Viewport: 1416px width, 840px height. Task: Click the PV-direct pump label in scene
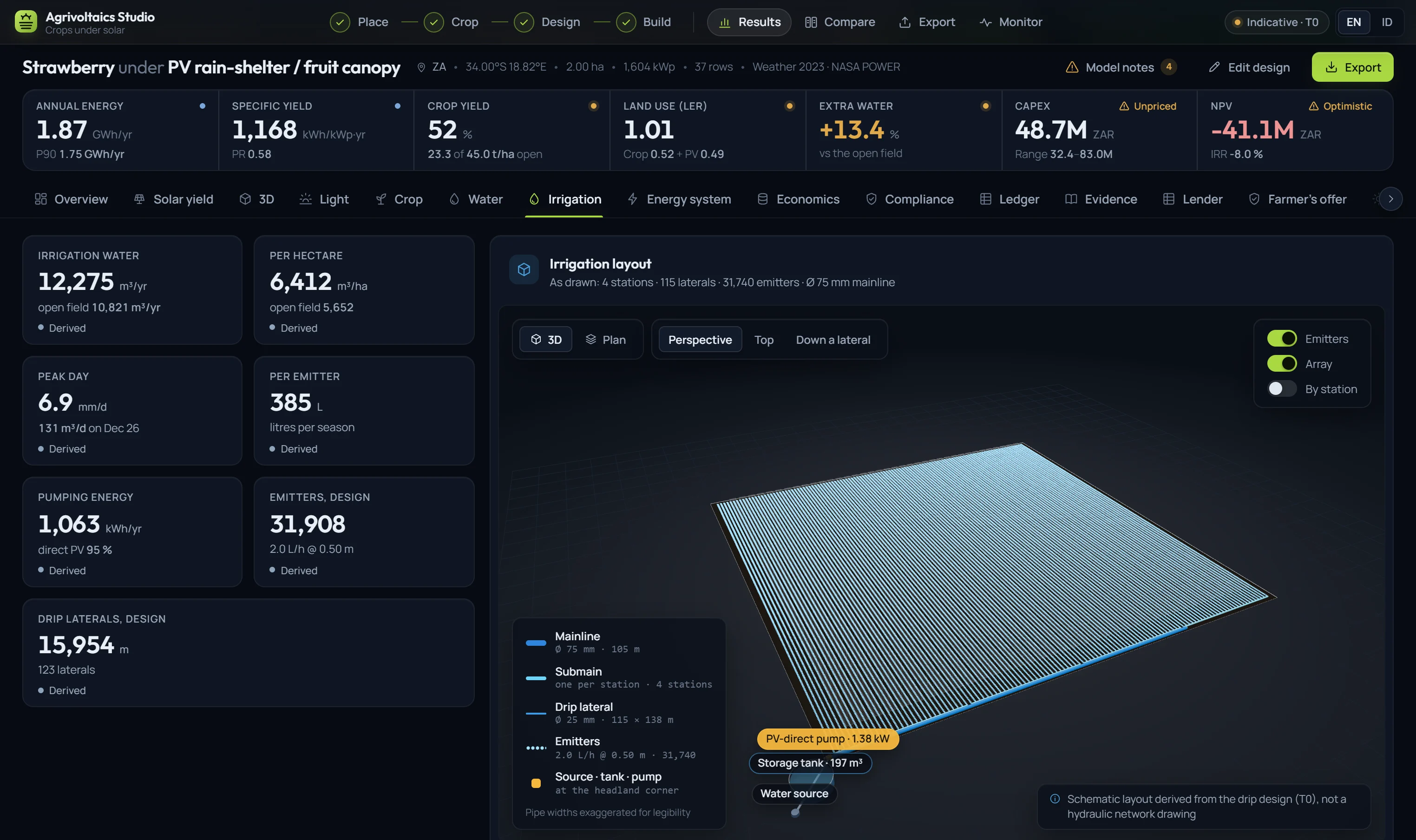(x=827, y=739)
